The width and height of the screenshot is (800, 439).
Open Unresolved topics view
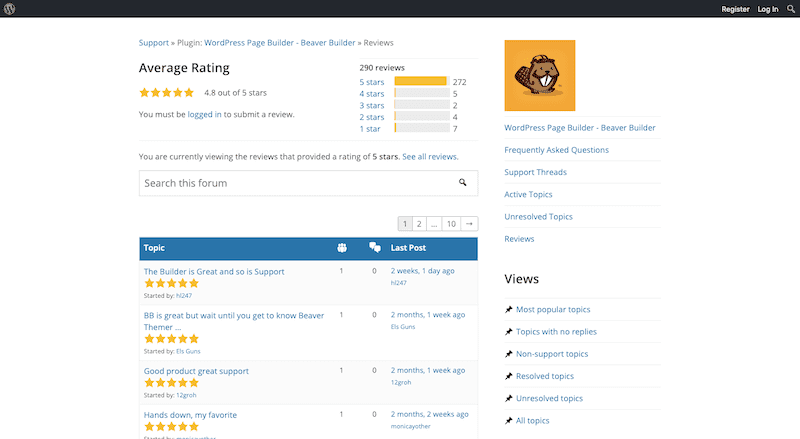click(549, 398)
